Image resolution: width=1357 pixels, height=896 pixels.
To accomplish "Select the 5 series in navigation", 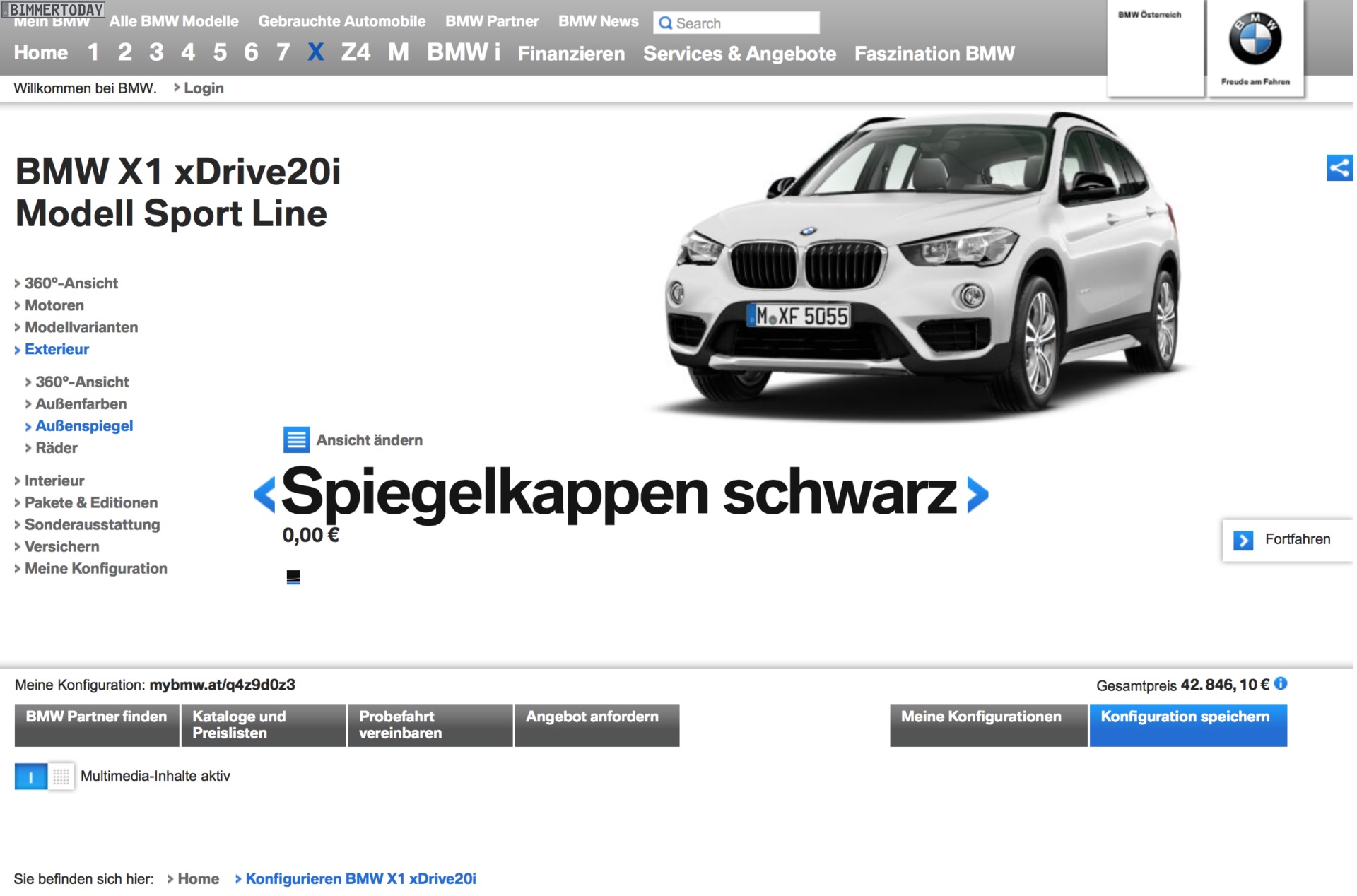I will 220,52.
